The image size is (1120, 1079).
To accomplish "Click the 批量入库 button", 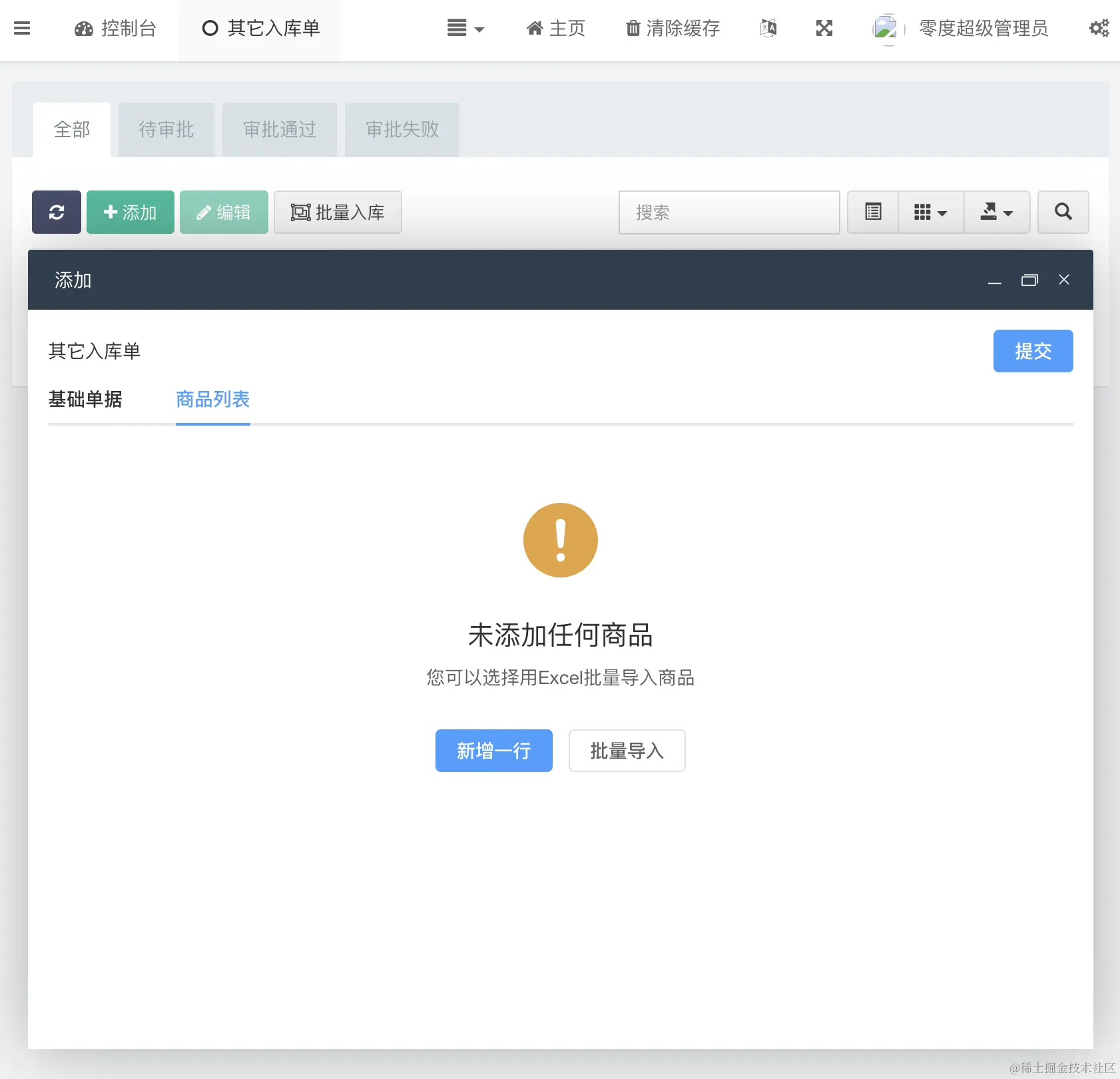I will [x=338, y=212].
